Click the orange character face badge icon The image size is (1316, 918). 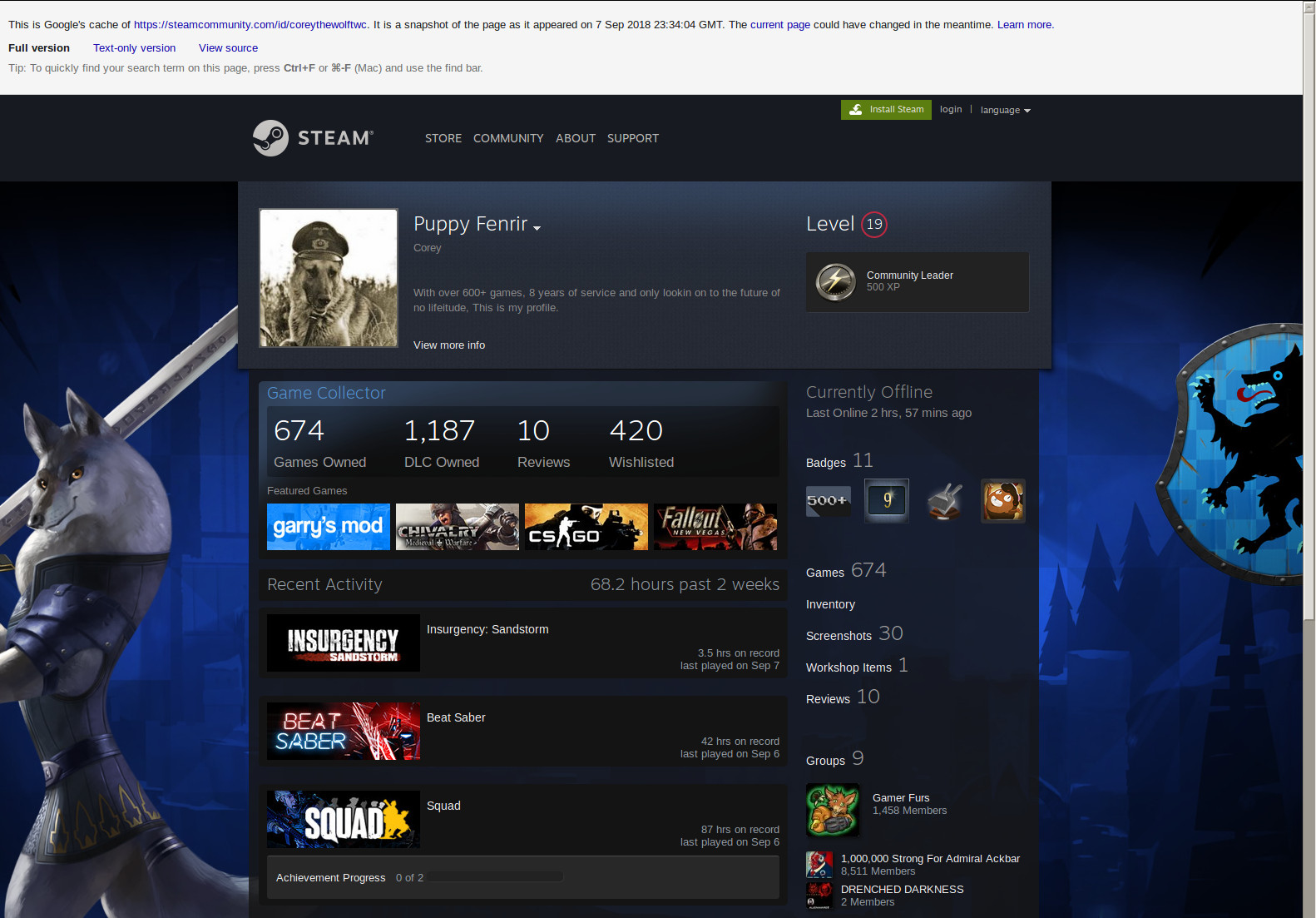(1003, 501)
